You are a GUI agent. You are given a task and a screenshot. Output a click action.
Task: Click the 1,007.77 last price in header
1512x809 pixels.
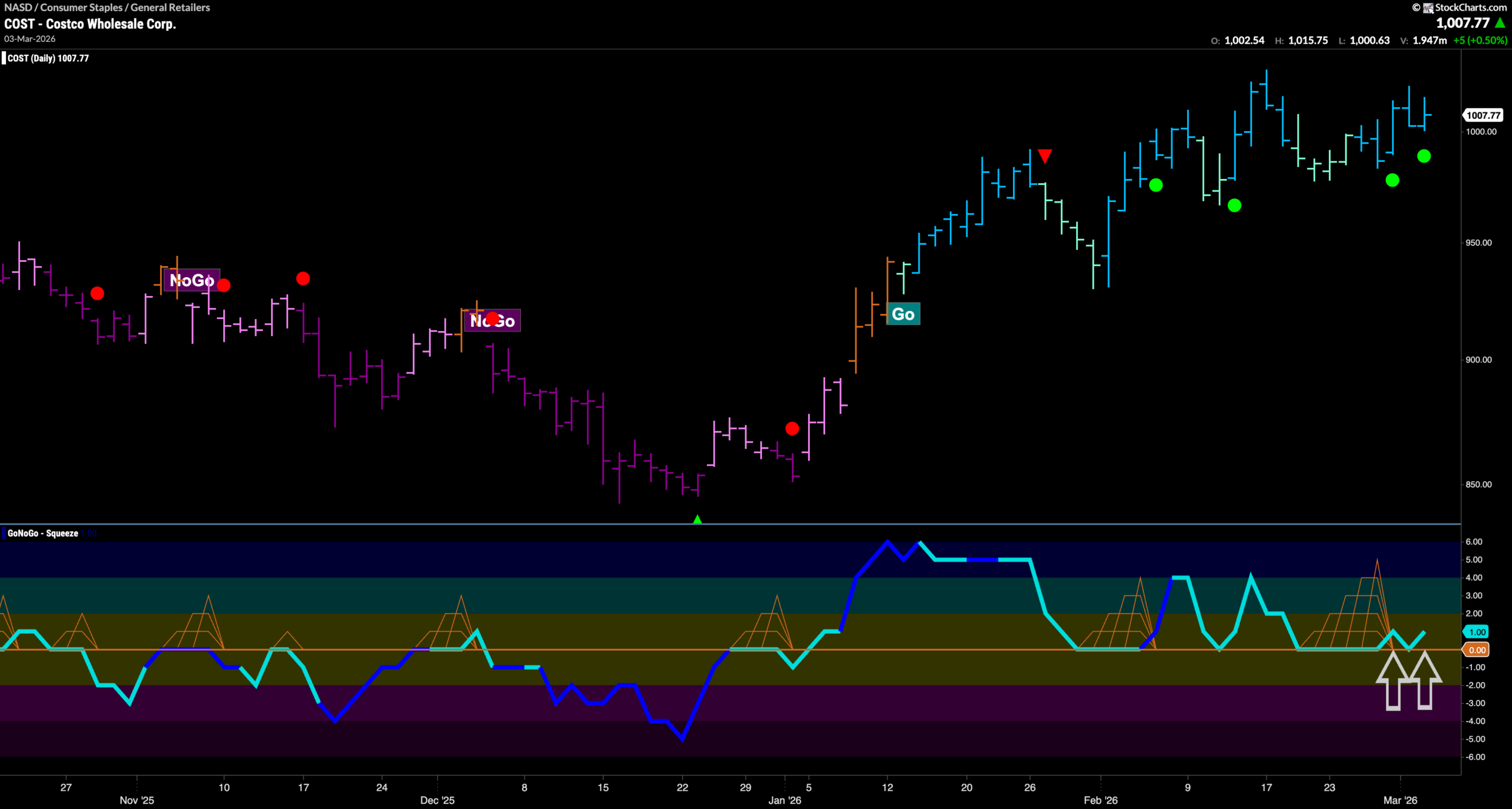(1462, 22)
